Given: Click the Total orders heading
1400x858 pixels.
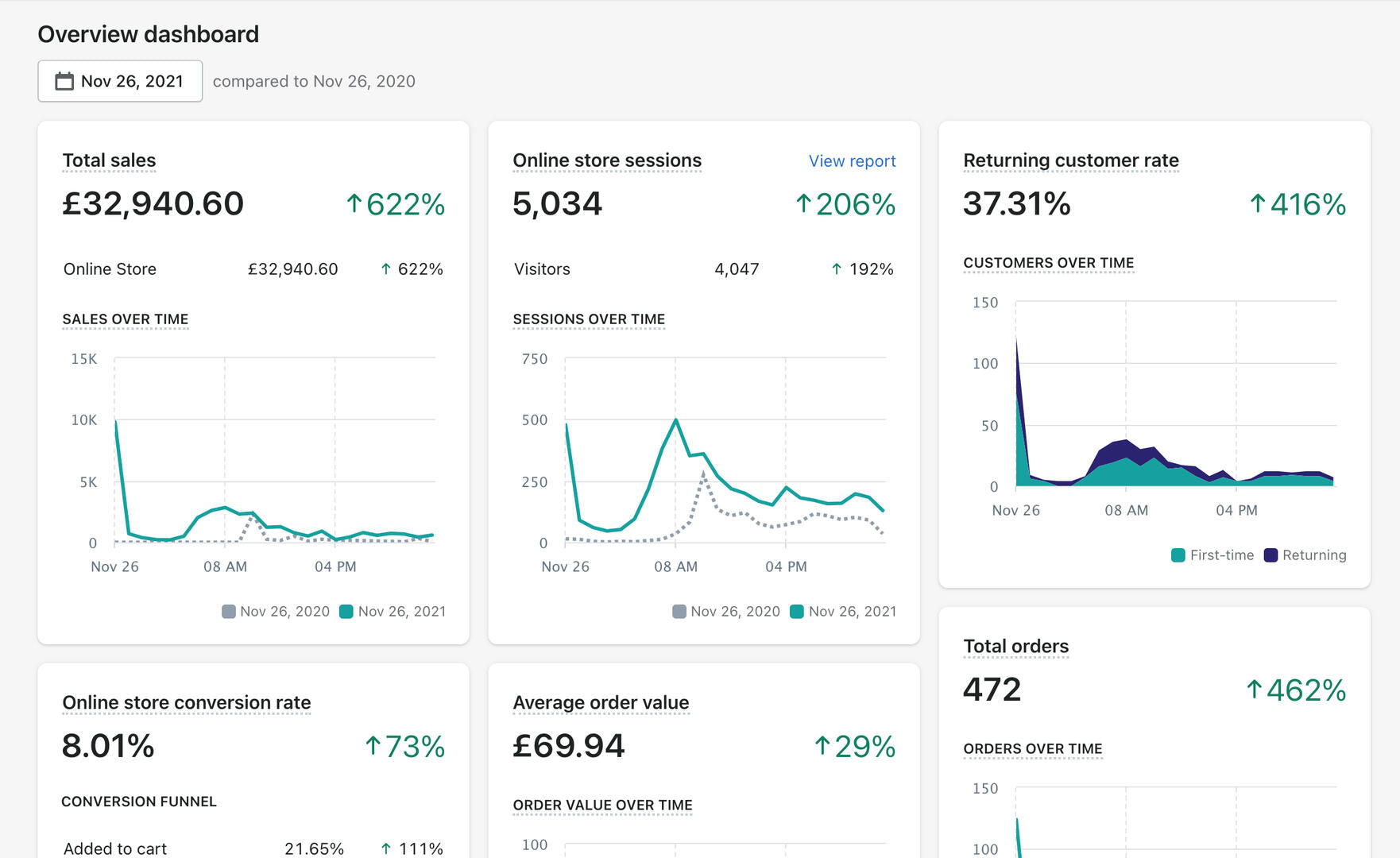Looking at the screenshot, I should (x=1015, y=647).
